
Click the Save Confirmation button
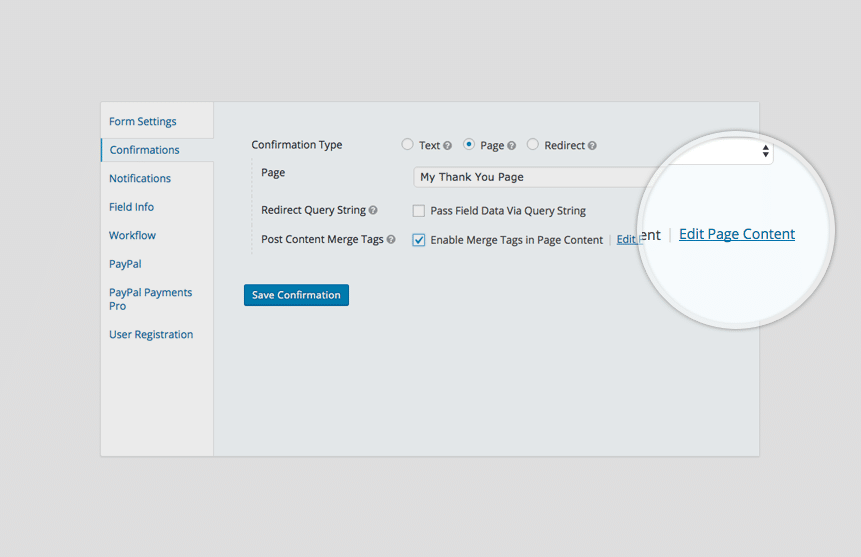[296, 295]
